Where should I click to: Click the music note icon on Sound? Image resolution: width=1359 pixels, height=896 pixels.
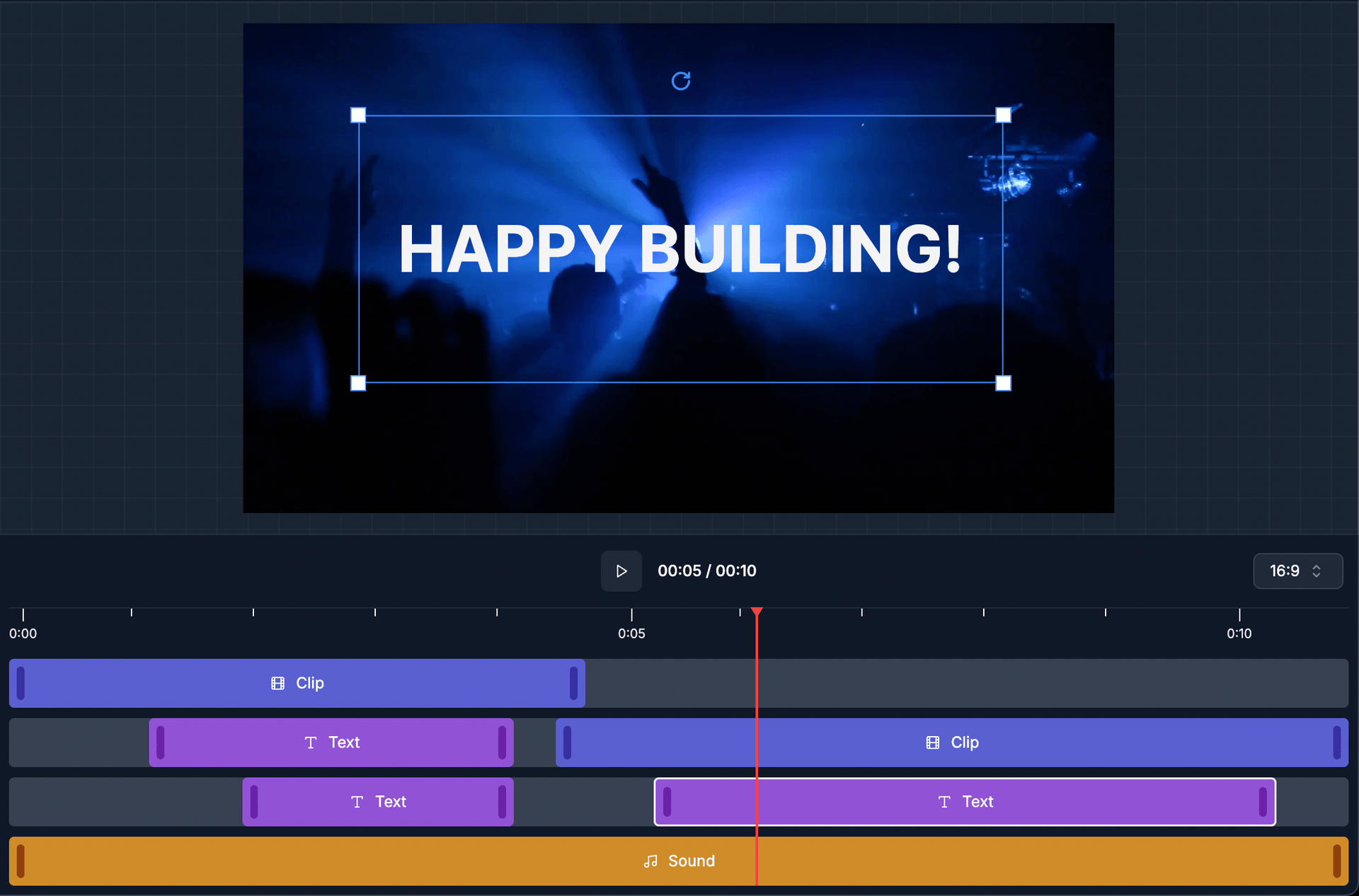[x=650, y=861]
